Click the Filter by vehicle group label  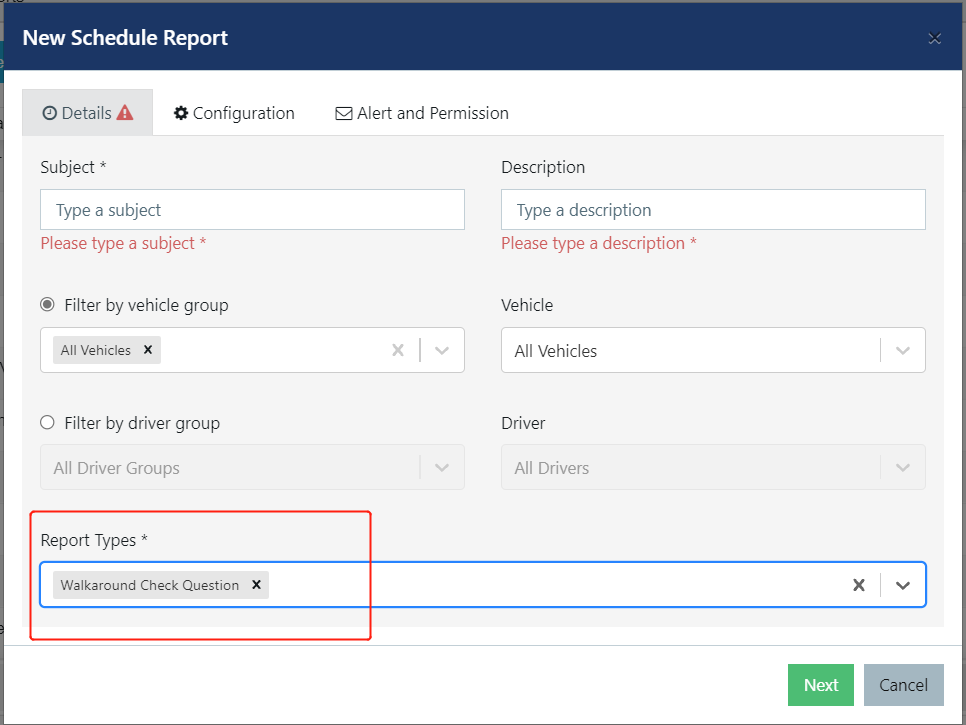(147, 305)
